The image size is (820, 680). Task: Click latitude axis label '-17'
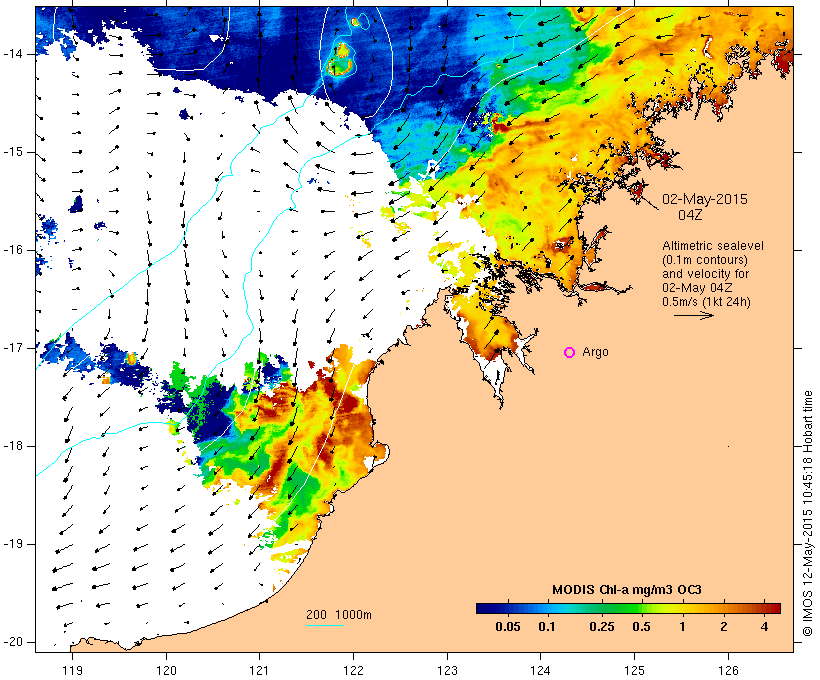[13, 348]
